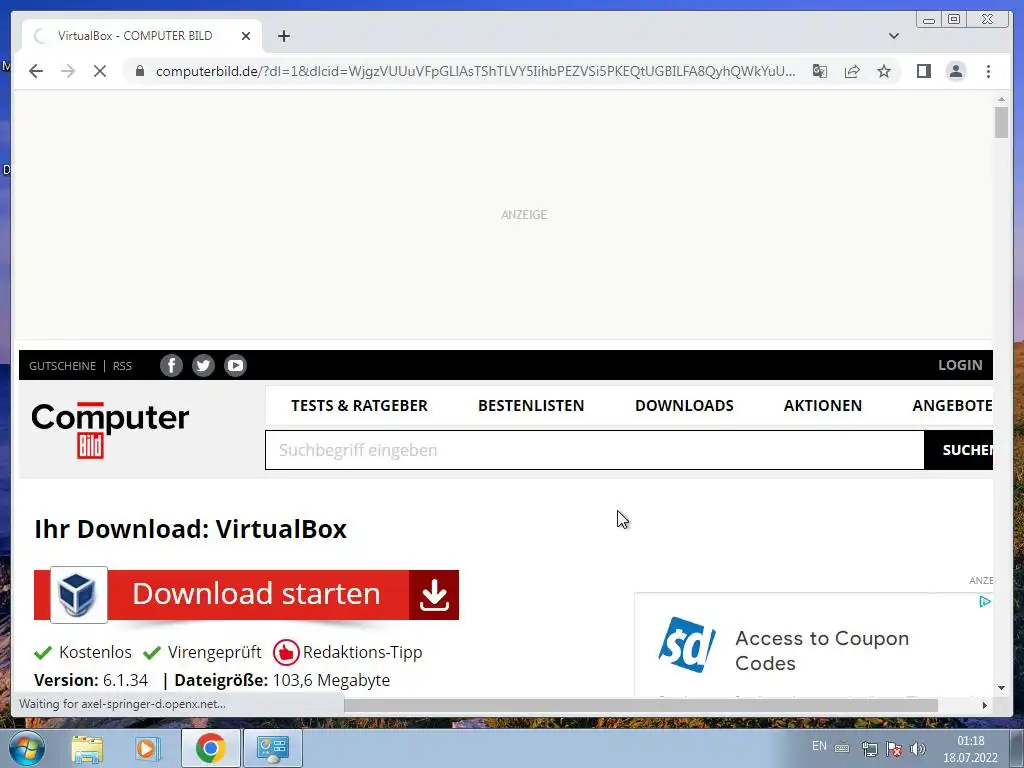The image size is (1024, 768).
Task: Open the Computer Bild Twitter icon
Action: [203, 365]
